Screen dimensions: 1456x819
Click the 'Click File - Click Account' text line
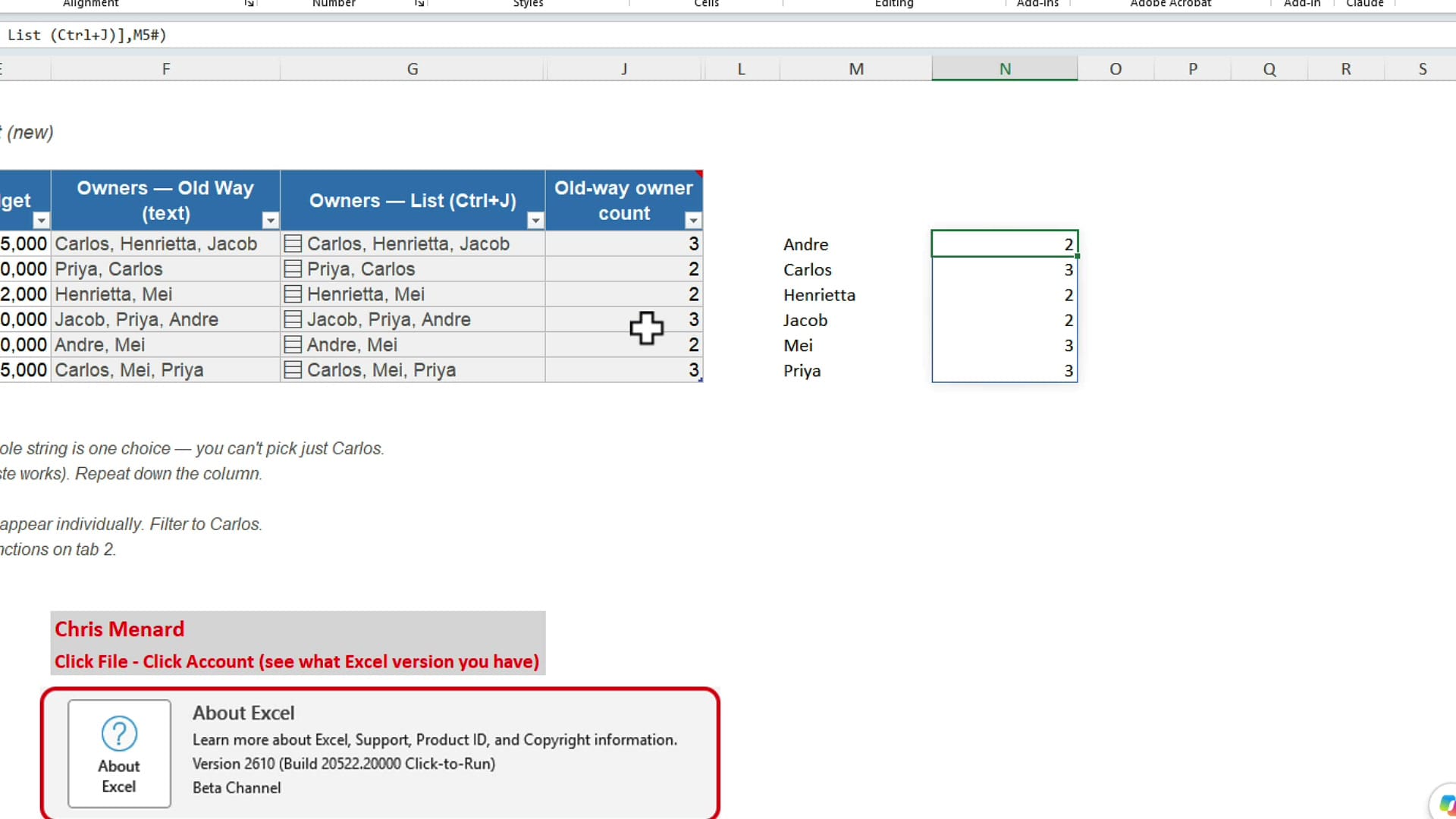click(x=297, y=661)
